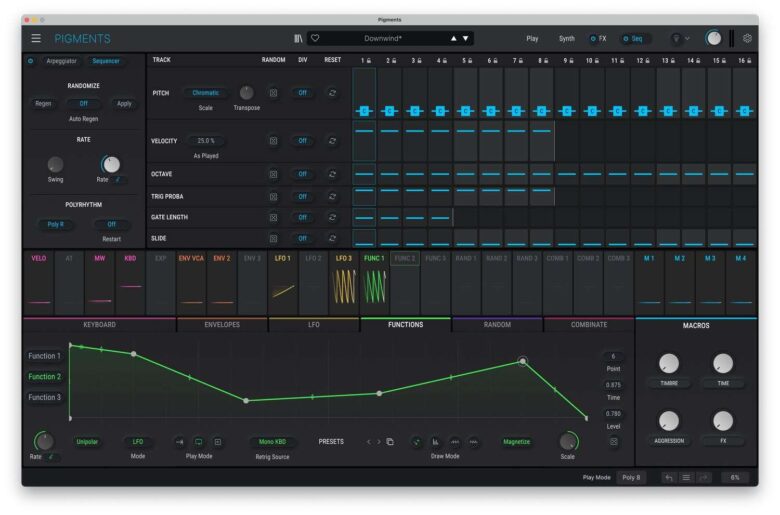Select Function 3

pos(45,397)
